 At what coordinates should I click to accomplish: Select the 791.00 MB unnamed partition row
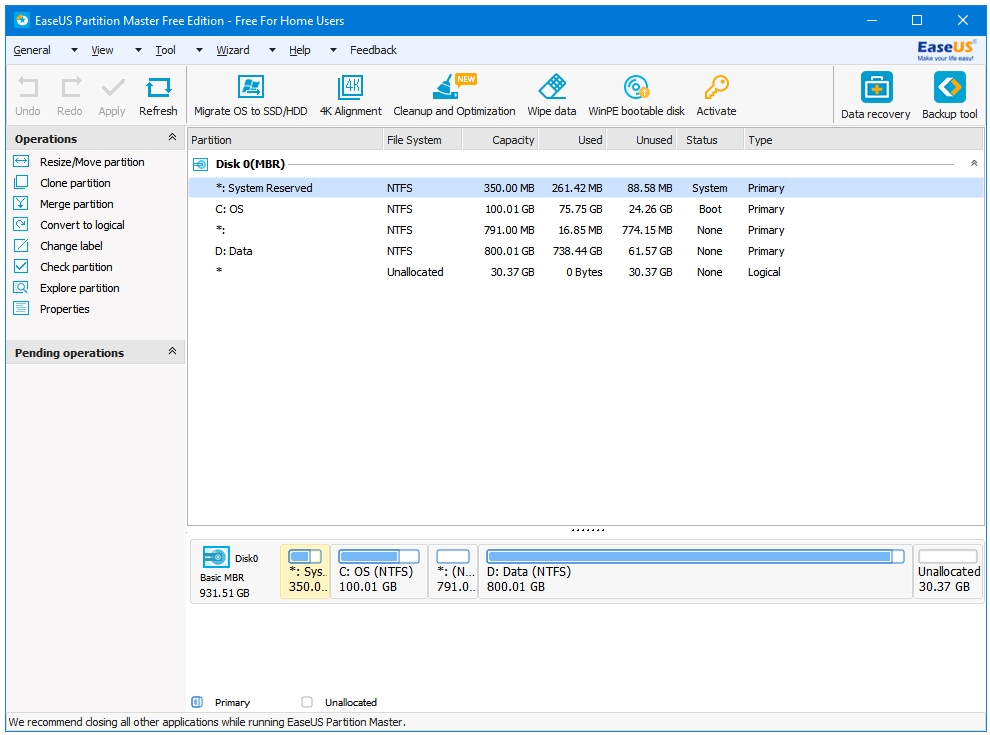[585, 230]
